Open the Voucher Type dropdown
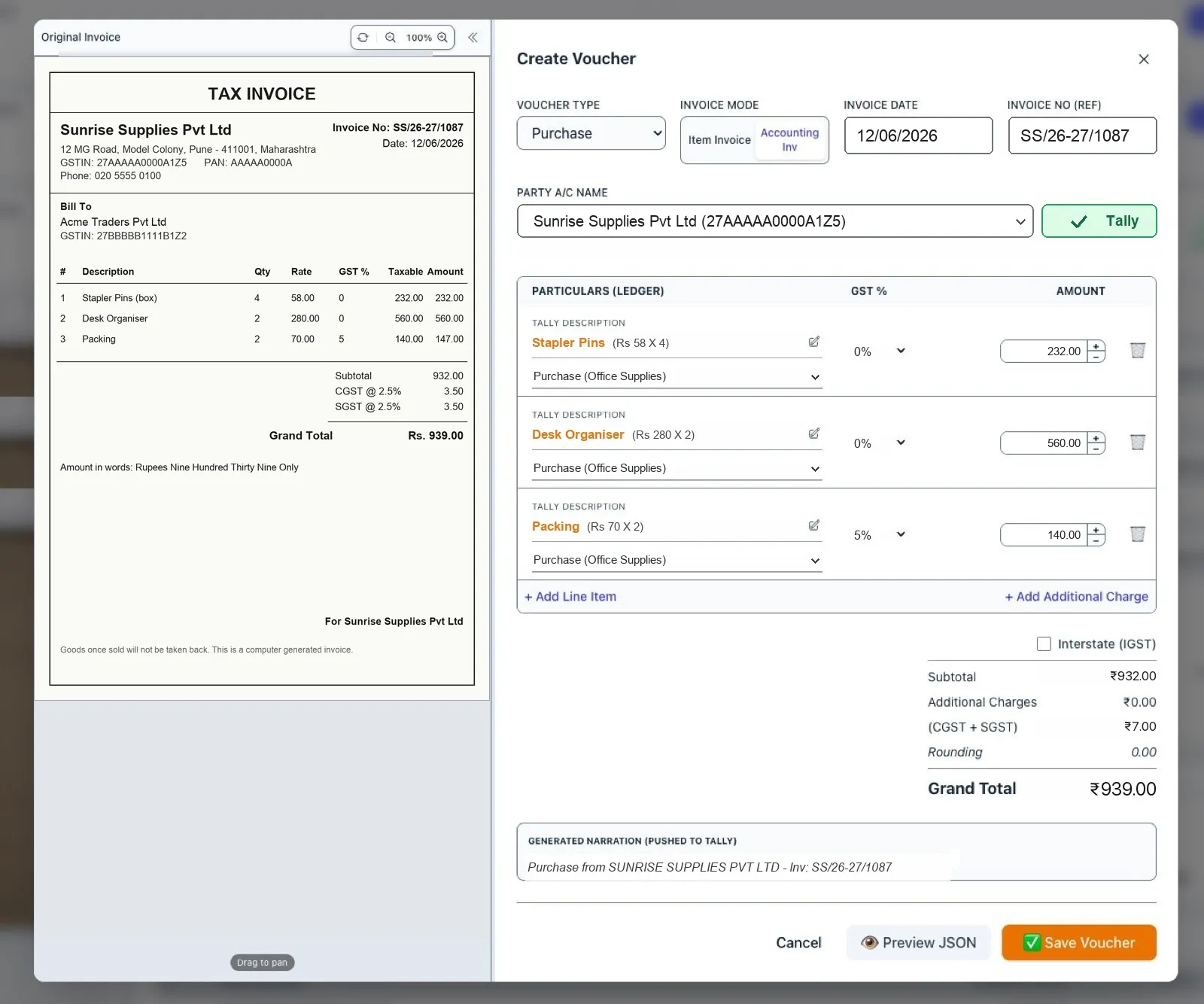1204x1004 pixels. [x=591, y=133]
